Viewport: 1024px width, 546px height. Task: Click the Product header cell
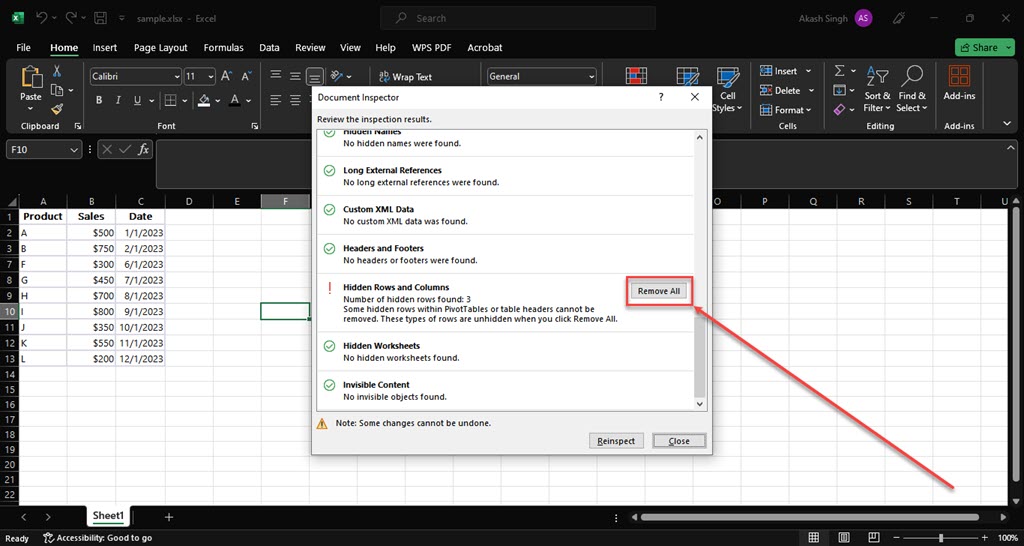pyautogui.click(x=43, y=216)
